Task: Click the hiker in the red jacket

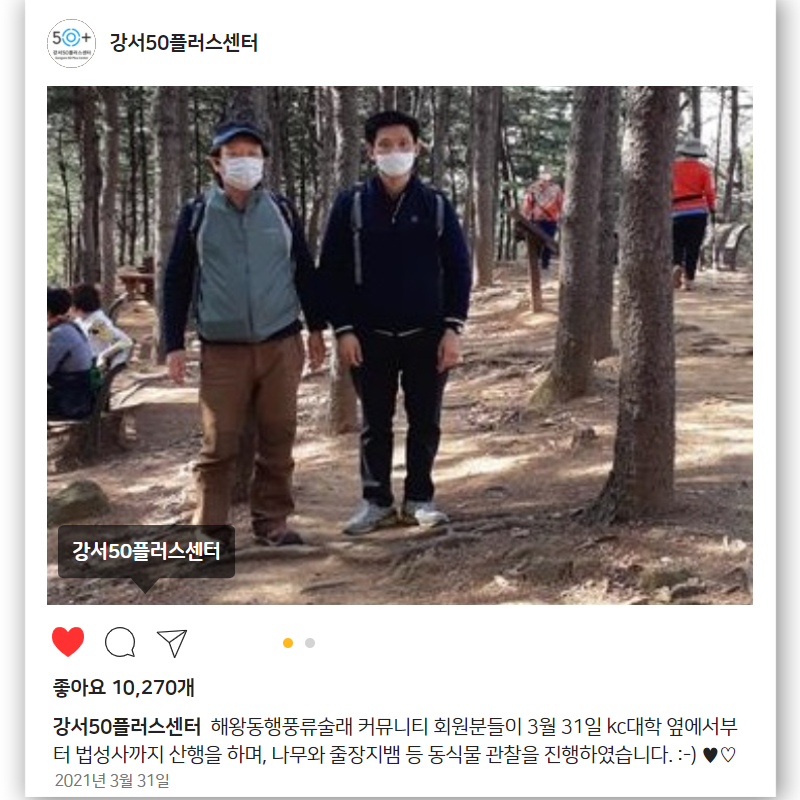Action: [691, 214]
